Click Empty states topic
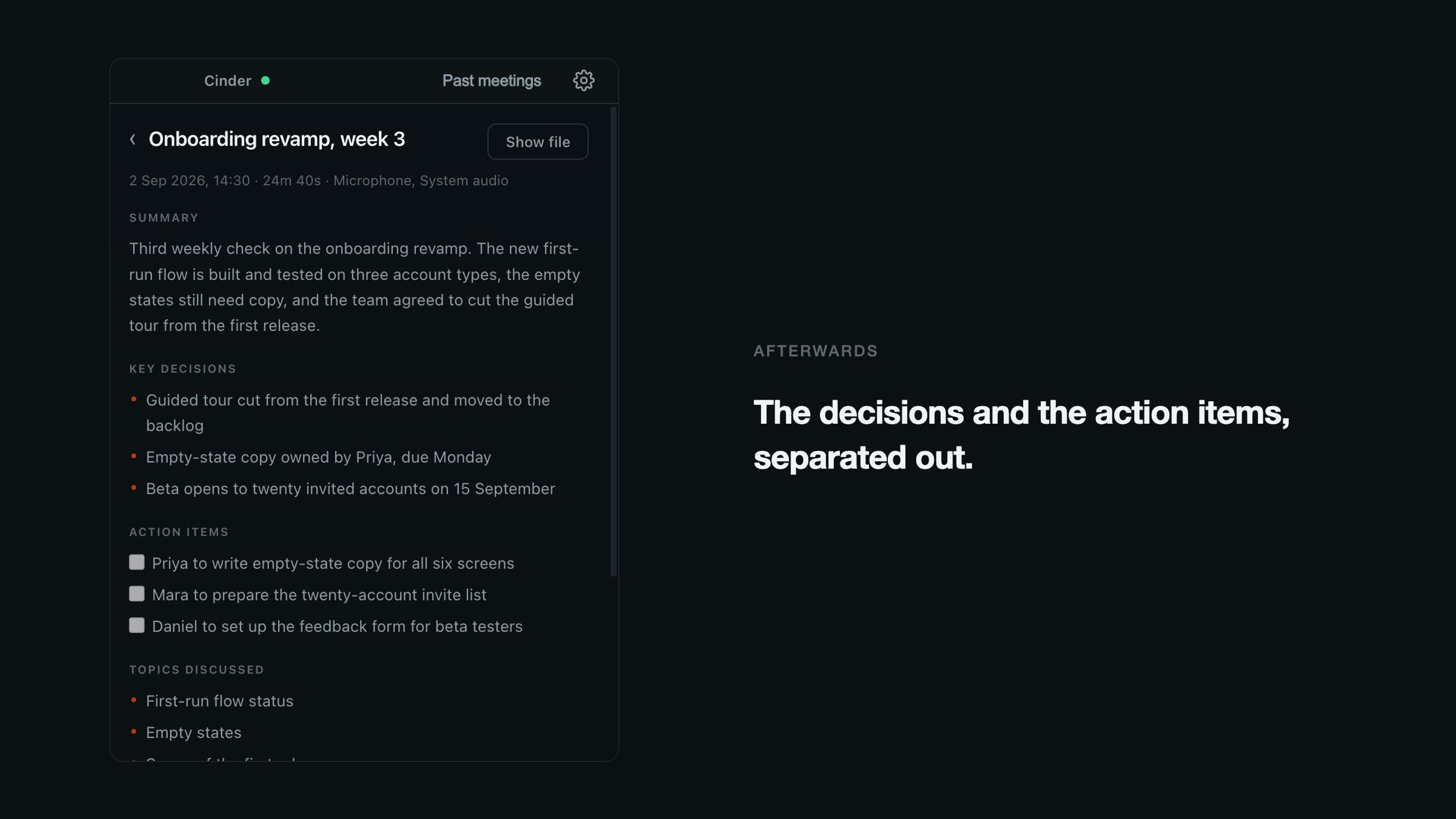This screenshot has width=1456, height=819. (193, 733)
